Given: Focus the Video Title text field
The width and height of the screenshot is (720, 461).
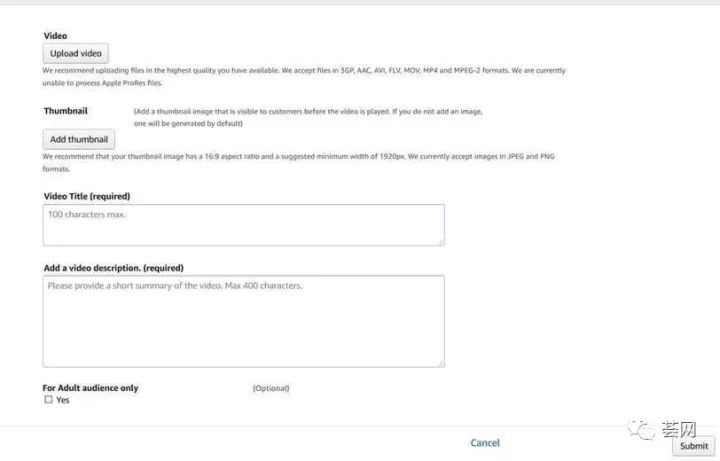Looking at the screenshot, I should click(x=243, y=225).
